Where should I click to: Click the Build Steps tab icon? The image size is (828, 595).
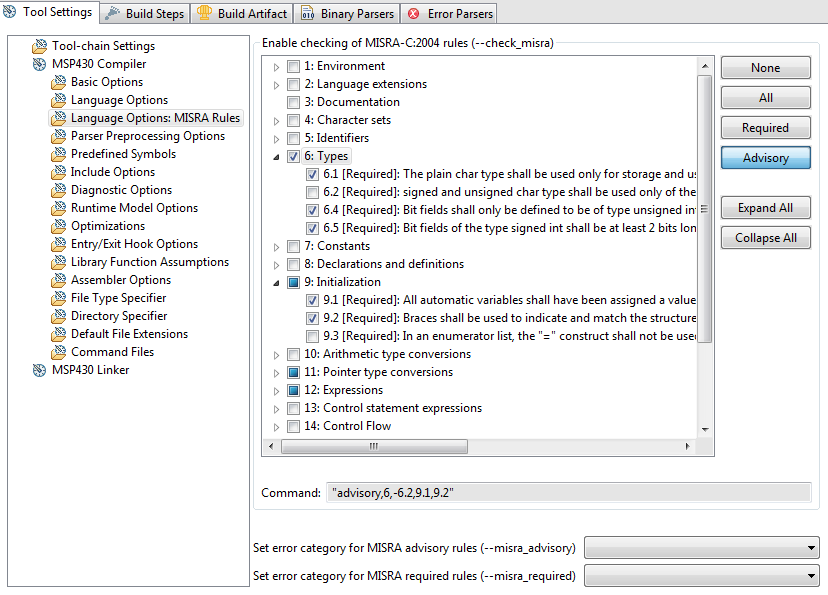click(x=112, y=14)
